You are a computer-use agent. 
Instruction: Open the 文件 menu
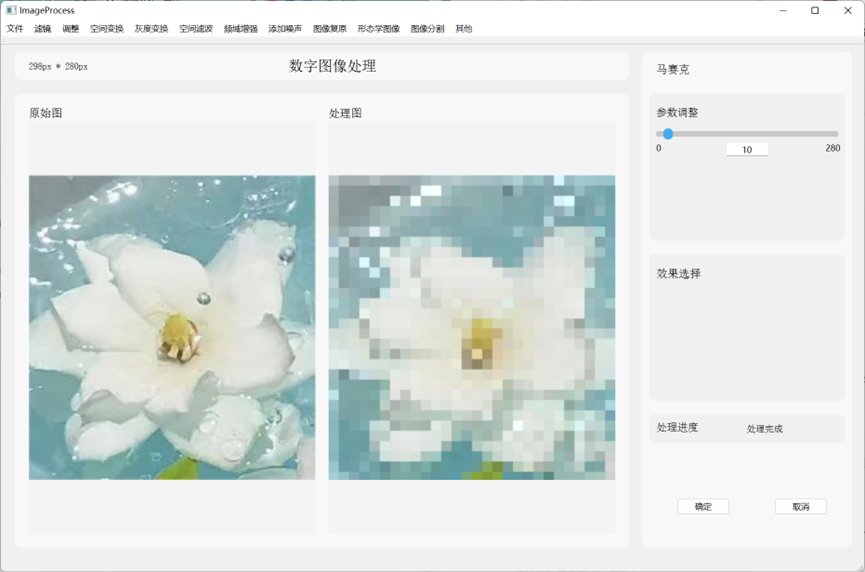(15, 29)
